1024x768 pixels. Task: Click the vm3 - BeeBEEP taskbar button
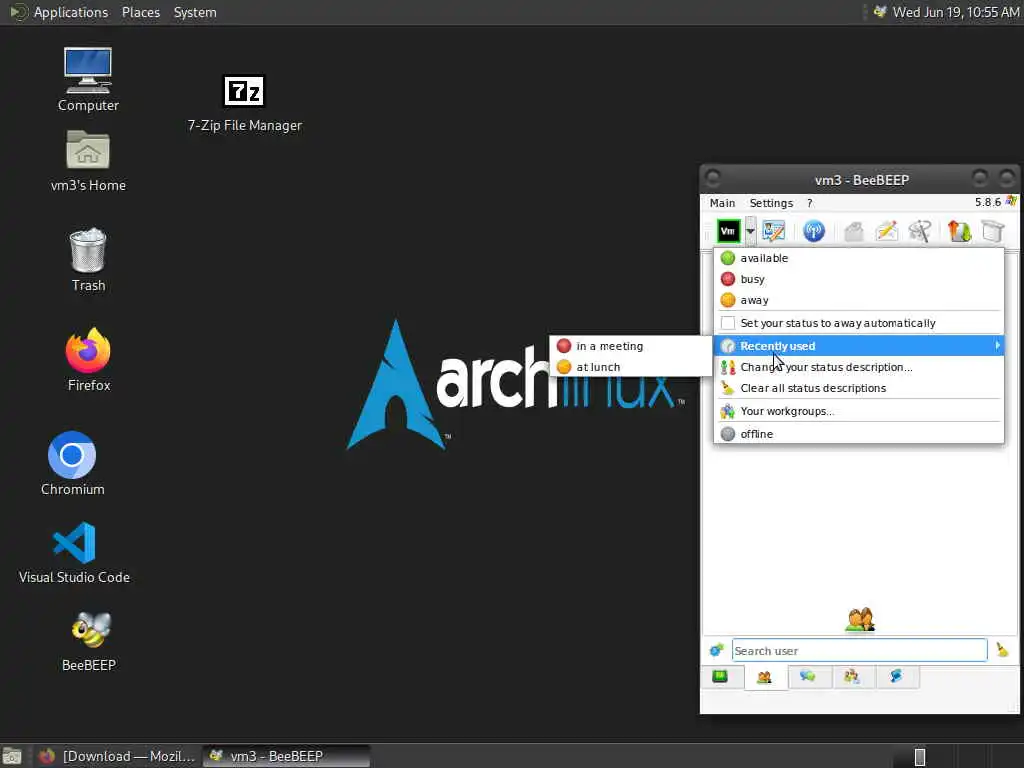[x=287, y=756]
